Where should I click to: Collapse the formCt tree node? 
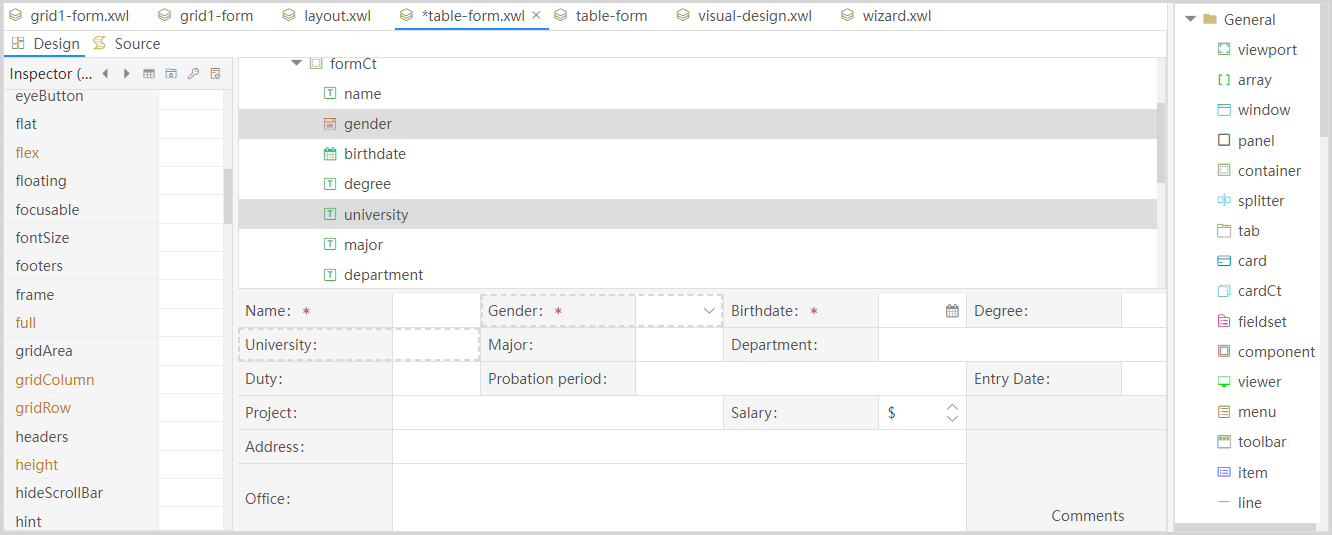pos(296,64)
